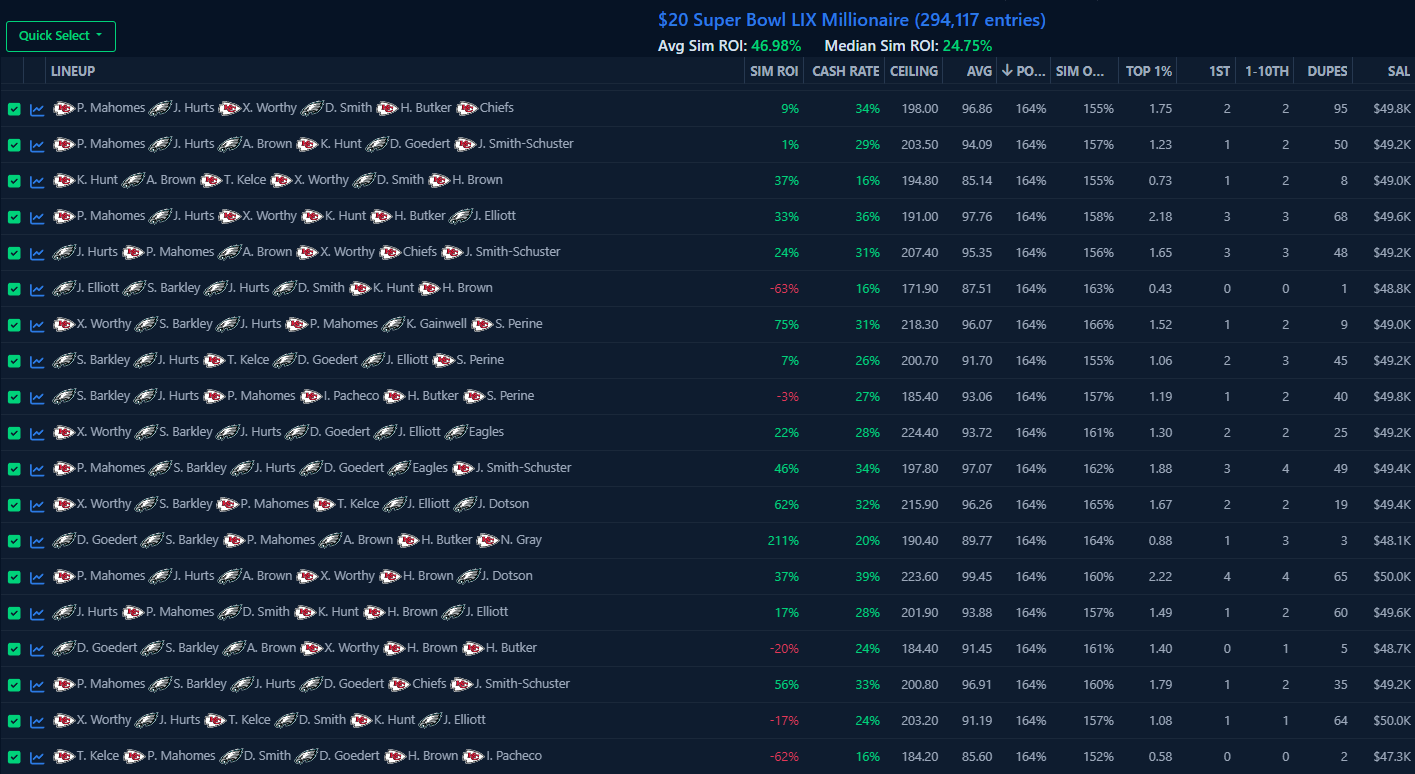Image resolution: width=1415 pixels, height=774 pixels.
Task: Open chart icon for 224.40 ceiling lineup
Action: pos(37,433)
